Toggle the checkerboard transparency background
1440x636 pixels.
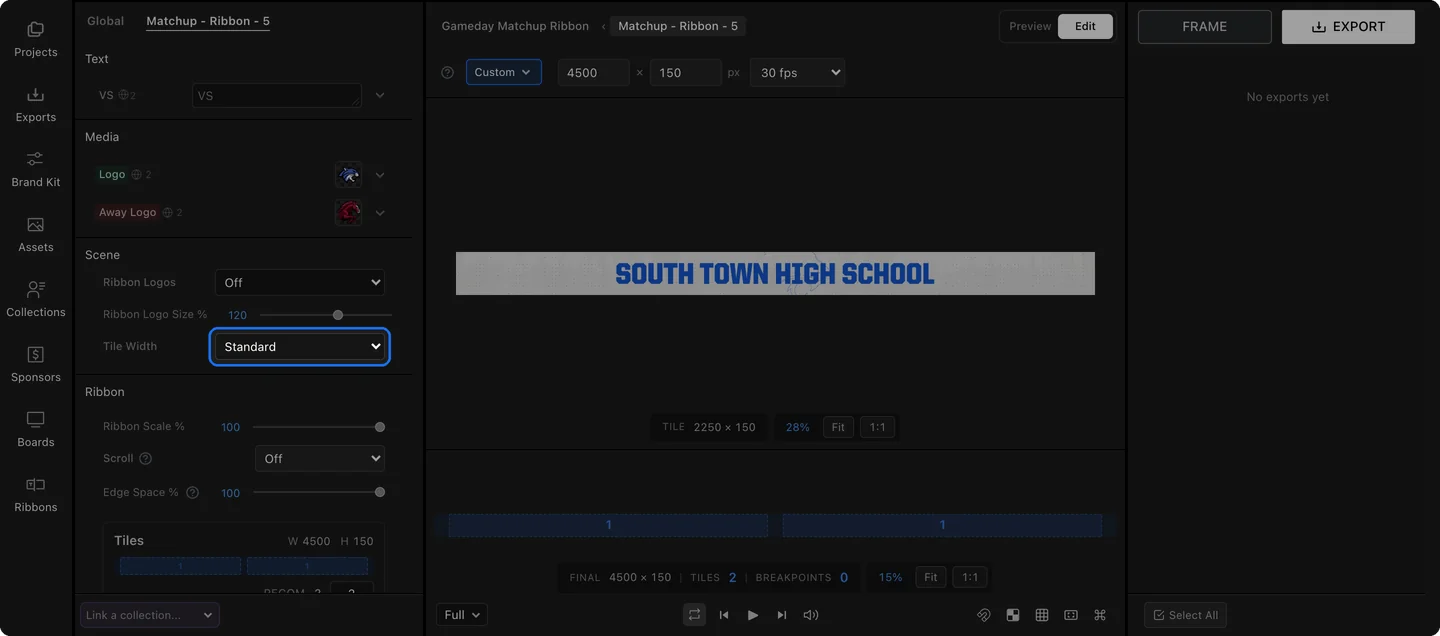point(1013,615)
